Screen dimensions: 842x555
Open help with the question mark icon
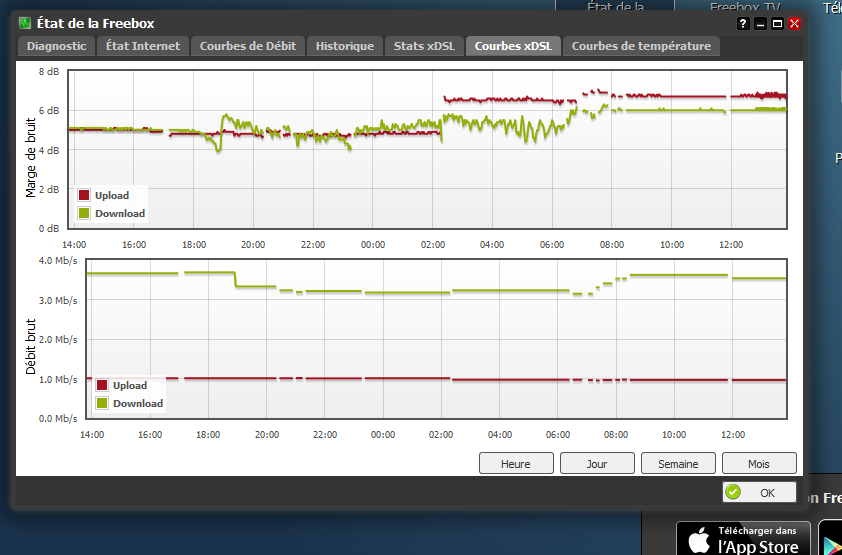pos(743,24)
